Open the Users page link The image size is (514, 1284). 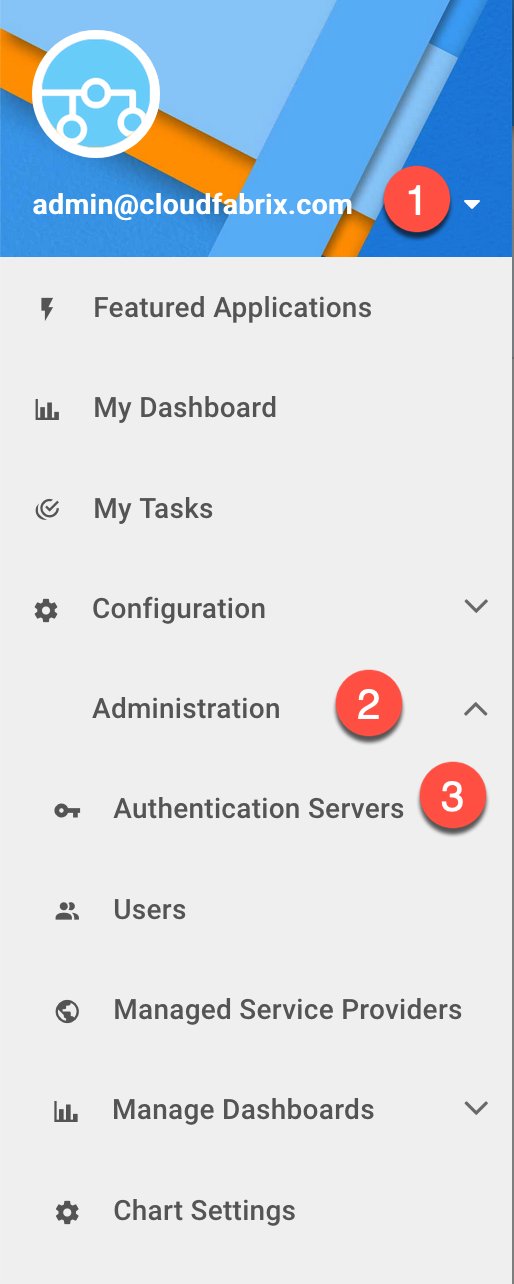pos(150,910)
